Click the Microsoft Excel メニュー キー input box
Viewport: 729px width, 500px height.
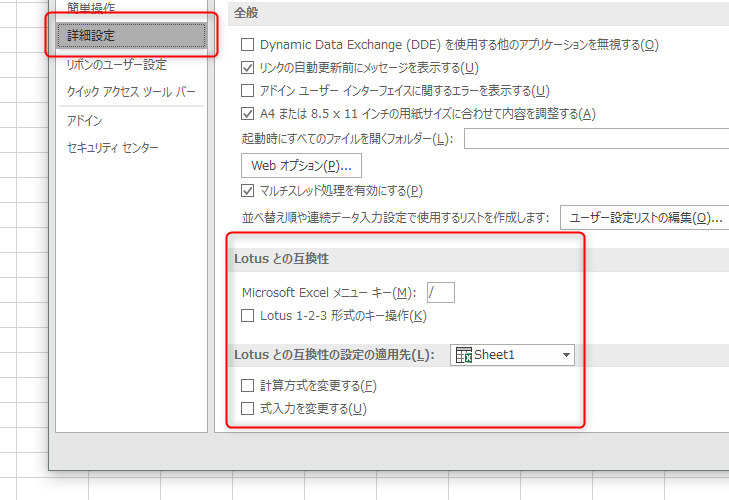441,293
